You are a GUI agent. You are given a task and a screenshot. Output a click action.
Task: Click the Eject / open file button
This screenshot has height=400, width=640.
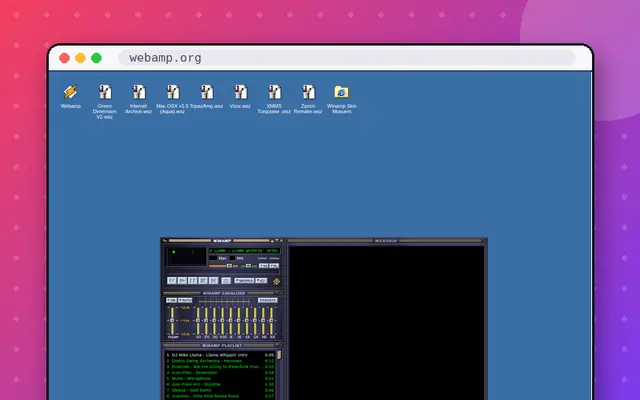click(226, 281)
